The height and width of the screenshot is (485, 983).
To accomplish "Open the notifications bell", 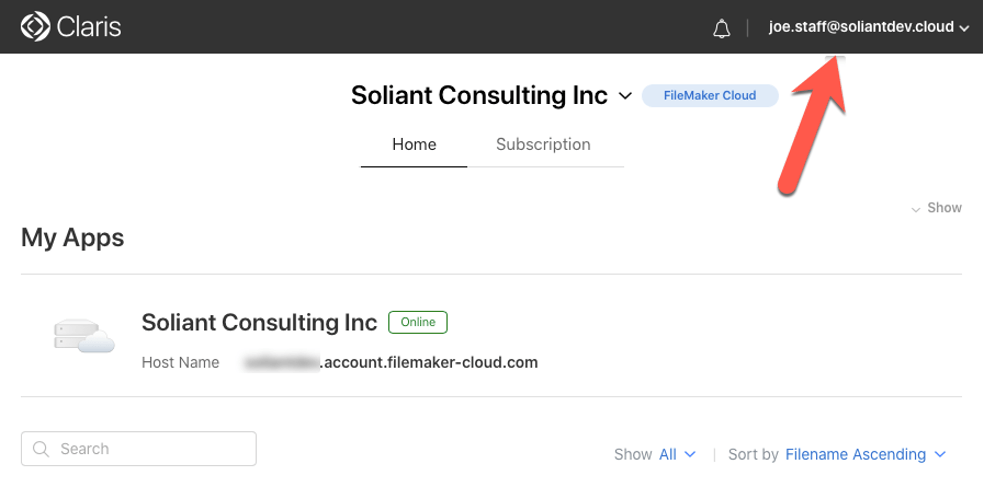I will pos(722,28).
